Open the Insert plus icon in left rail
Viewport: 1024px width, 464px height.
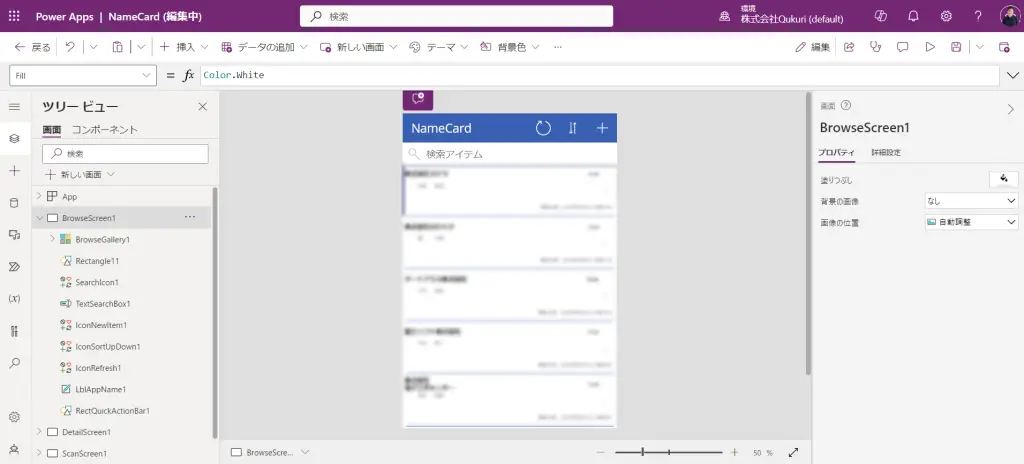tap(14, 171)
